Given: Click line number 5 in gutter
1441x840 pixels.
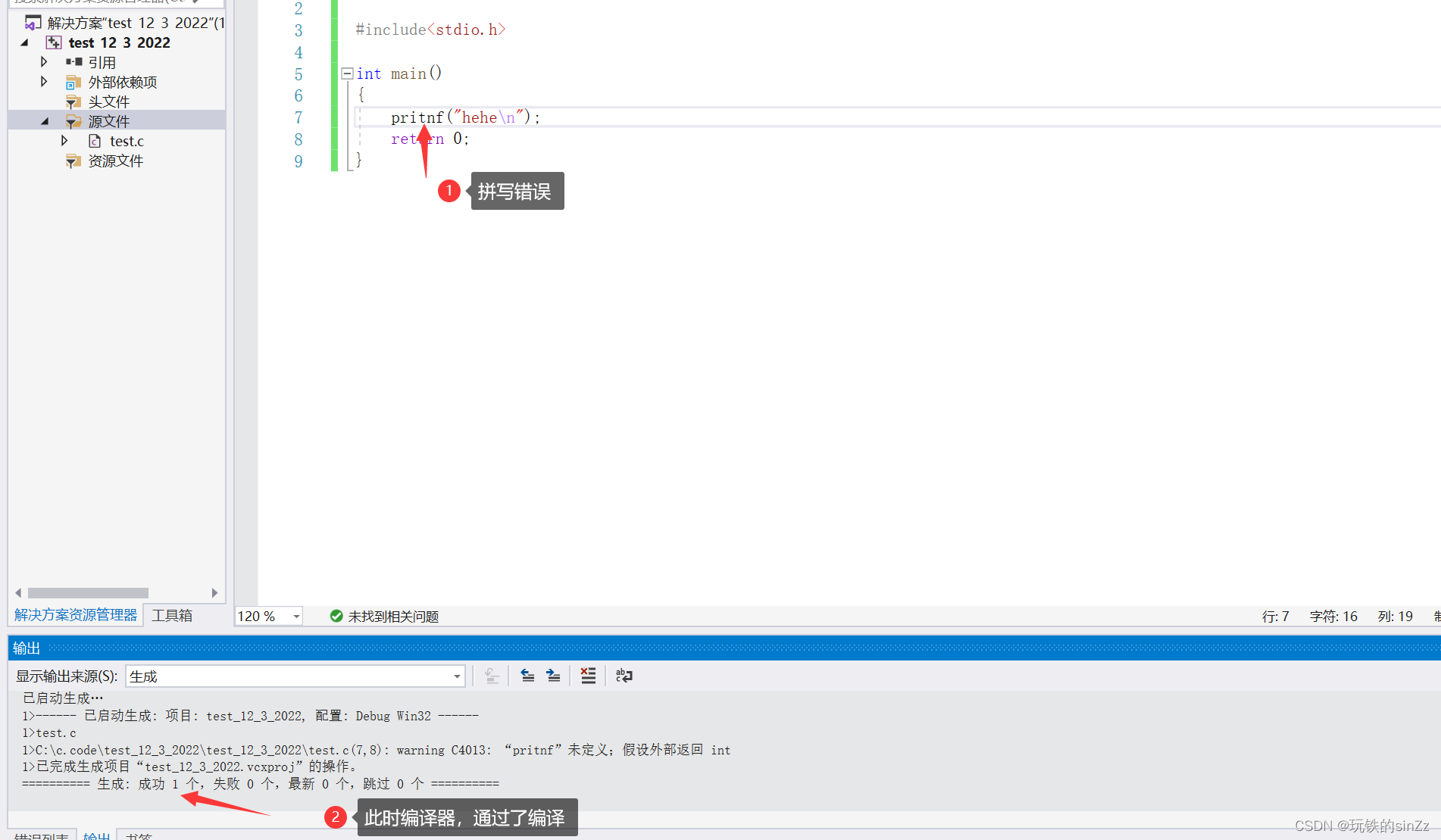Looking at the screenshot, I should click(299, 74).
